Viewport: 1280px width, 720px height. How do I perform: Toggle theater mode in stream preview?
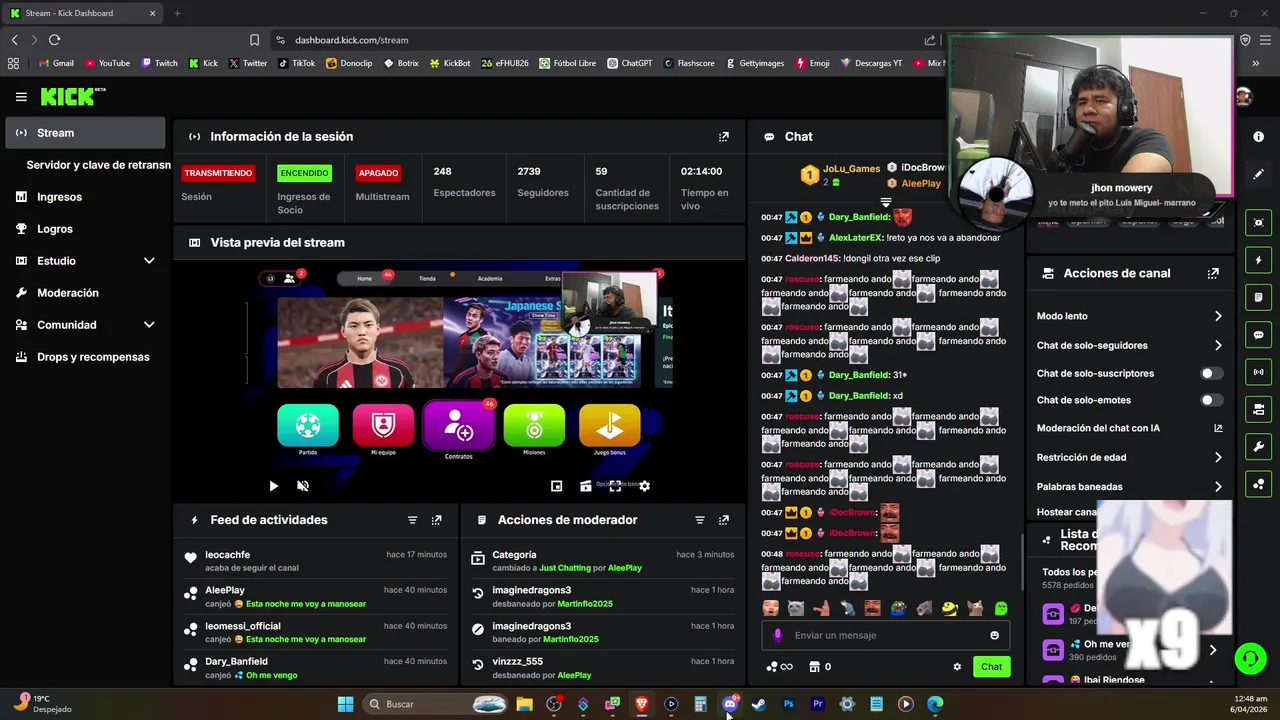click(586, 486)
